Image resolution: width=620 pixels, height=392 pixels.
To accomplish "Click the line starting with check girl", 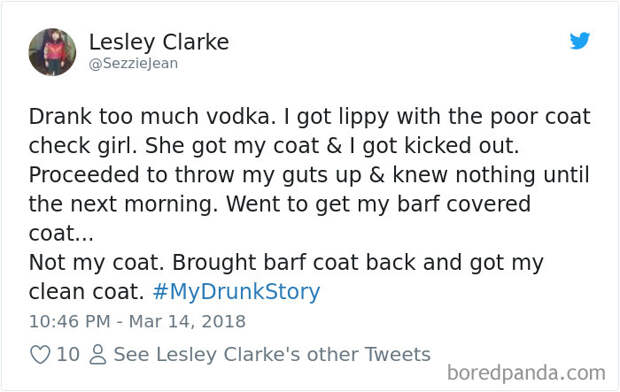I will pos(274,146).
